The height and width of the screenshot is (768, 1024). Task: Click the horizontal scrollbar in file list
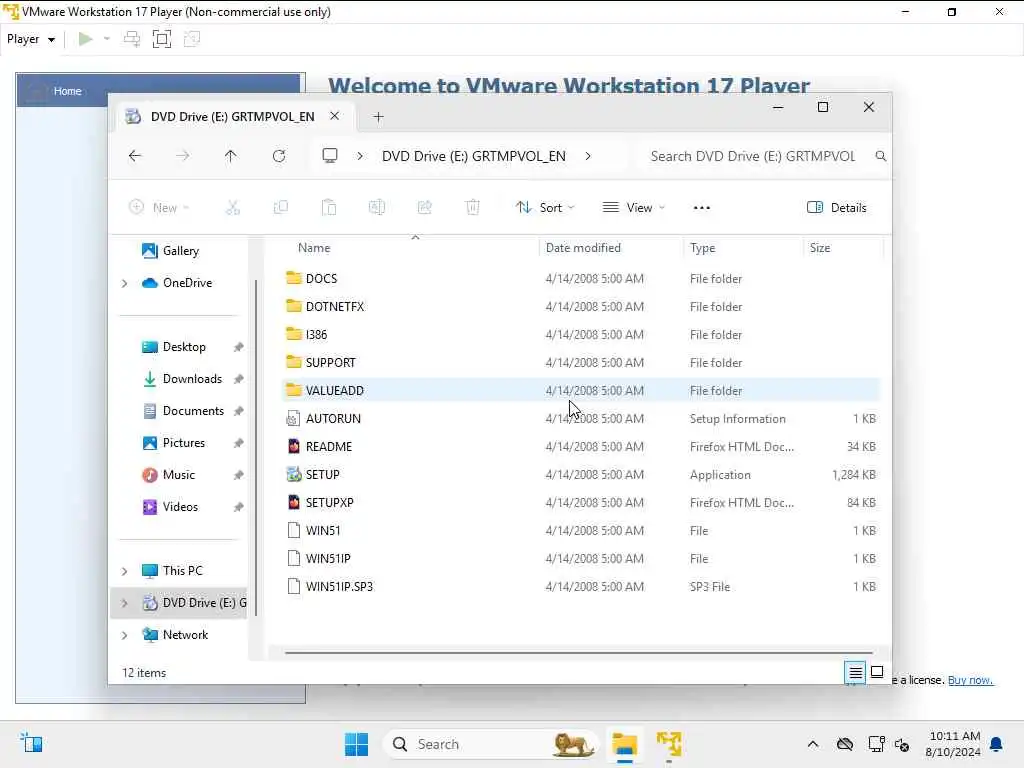(579, 652)
